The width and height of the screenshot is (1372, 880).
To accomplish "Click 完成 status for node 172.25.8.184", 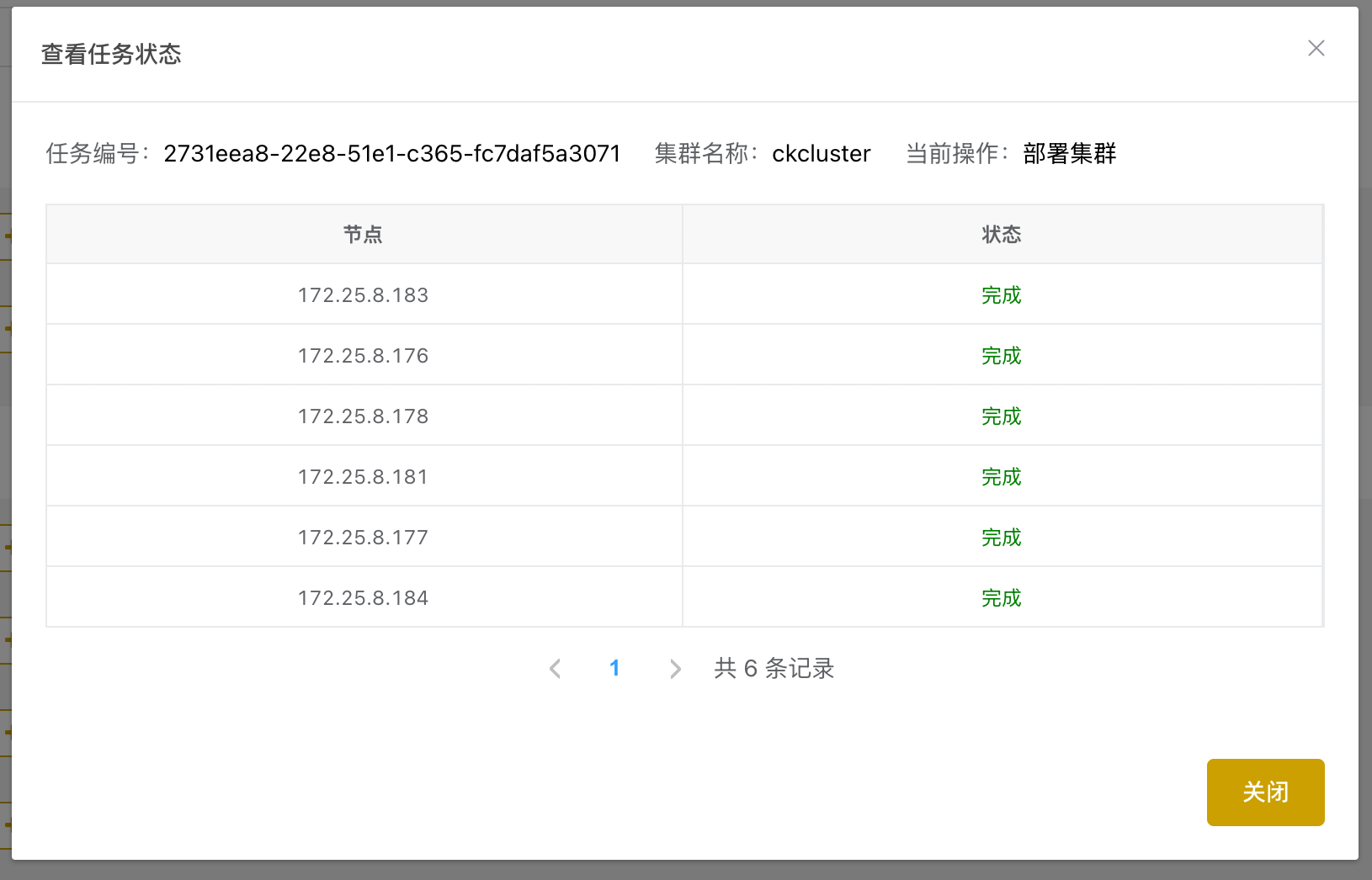I will (x=1001, y=598).
